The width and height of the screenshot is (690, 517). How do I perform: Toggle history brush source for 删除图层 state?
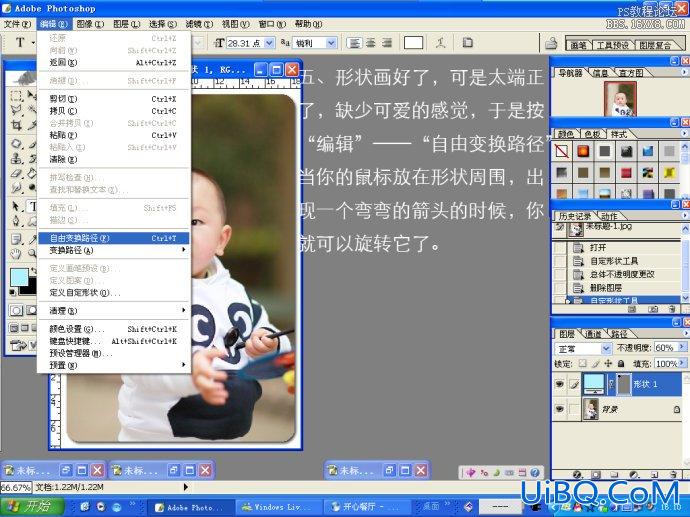(x=560, y=288)
